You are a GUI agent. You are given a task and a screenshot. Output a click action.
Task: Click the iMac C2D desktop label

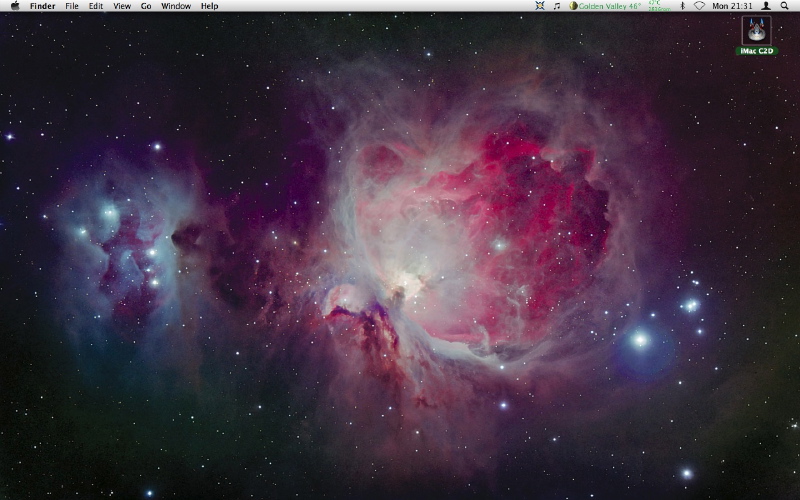click(756, 51)
